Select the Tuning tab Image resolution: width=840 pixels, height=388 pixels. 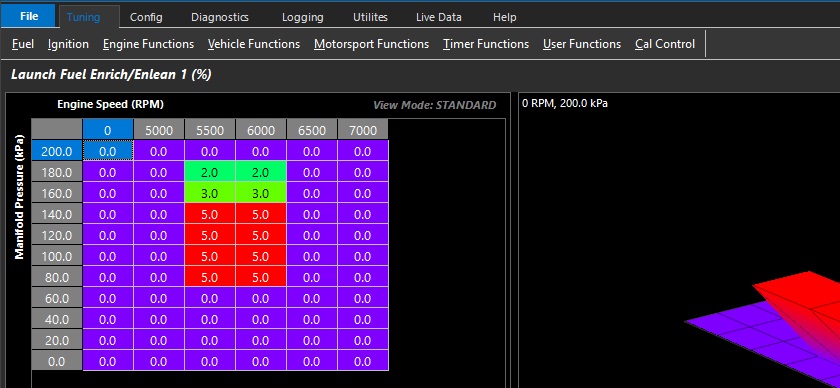point(83,17)
